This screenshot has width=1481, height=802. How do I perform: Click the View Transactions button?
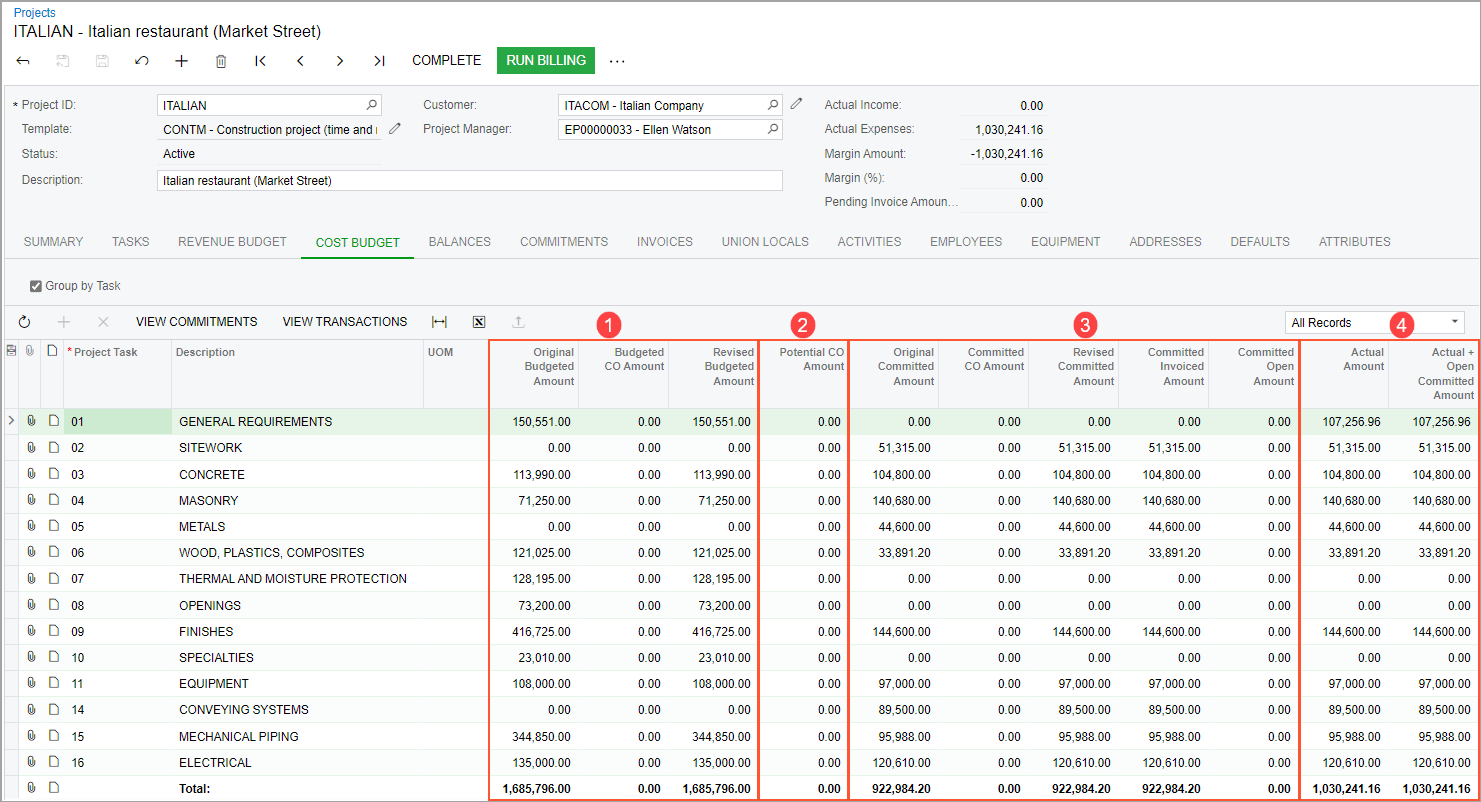click(x=345, y=322)
